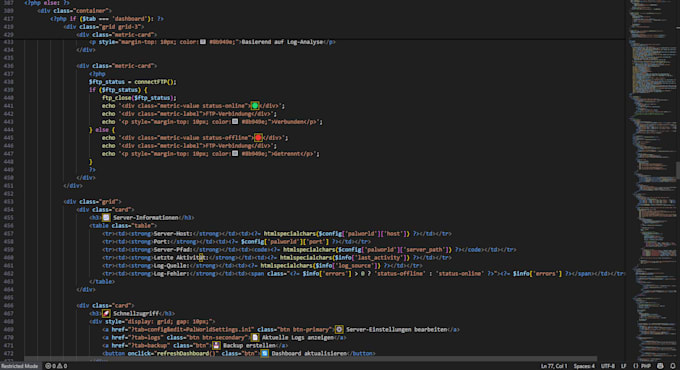This screenshot has width=680, height=370.
Task: Click the green circle emoji on line 441
Action: [x=255, y=105]
